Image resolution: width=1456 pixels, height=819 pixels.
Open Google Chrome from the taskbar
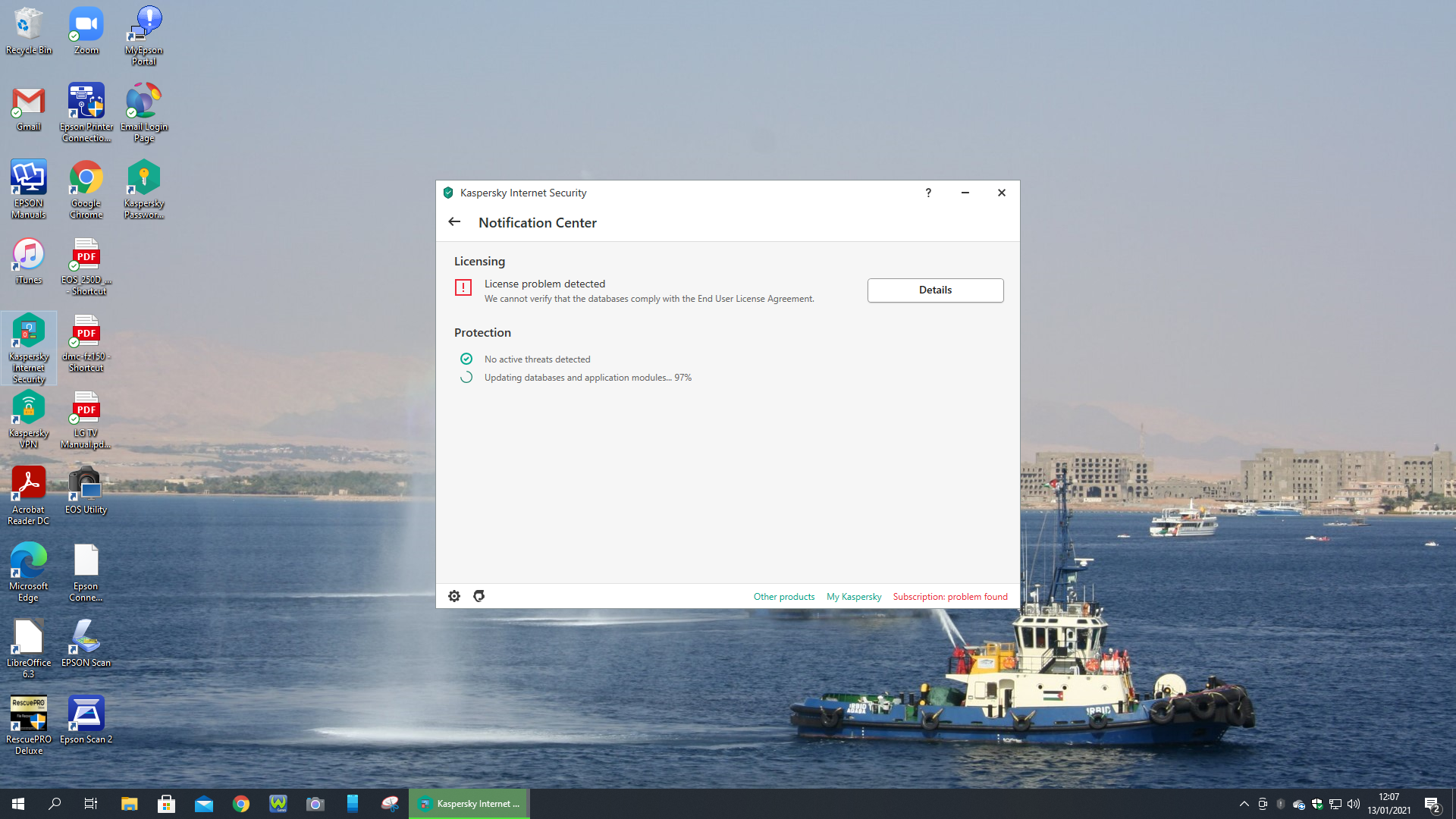241,804
